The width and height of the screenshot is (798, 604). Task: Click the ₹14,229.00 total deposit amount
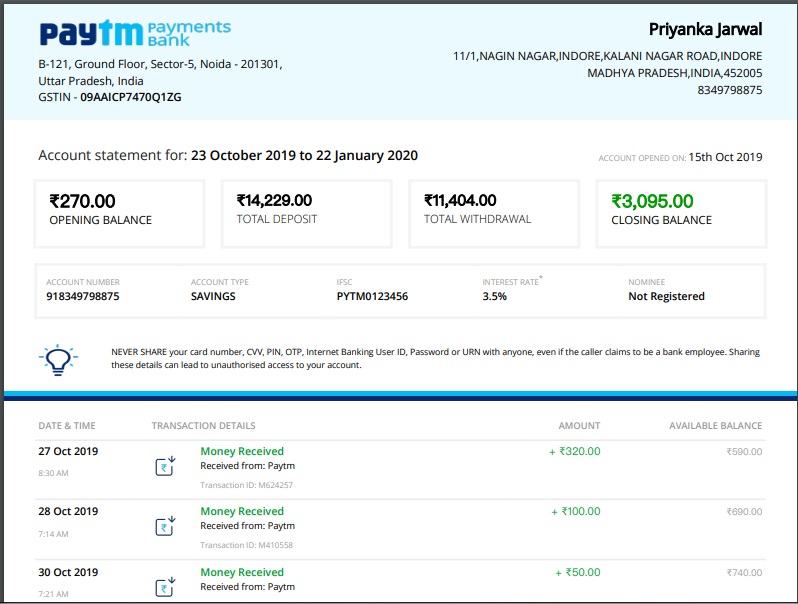click(274, 200)
